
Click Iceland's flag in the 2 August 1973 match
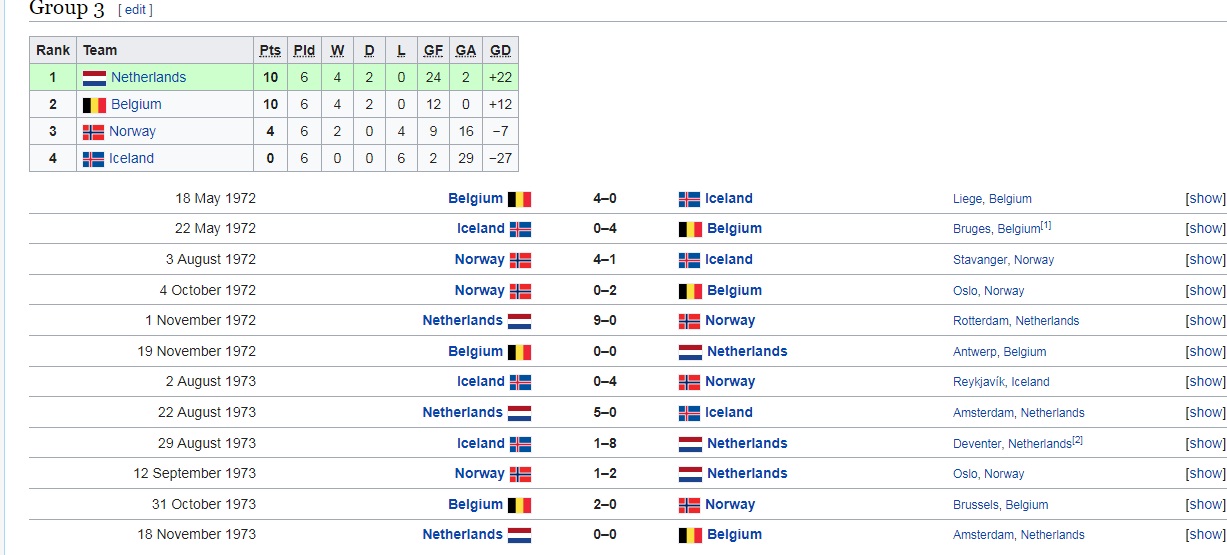tap(520, 382)
